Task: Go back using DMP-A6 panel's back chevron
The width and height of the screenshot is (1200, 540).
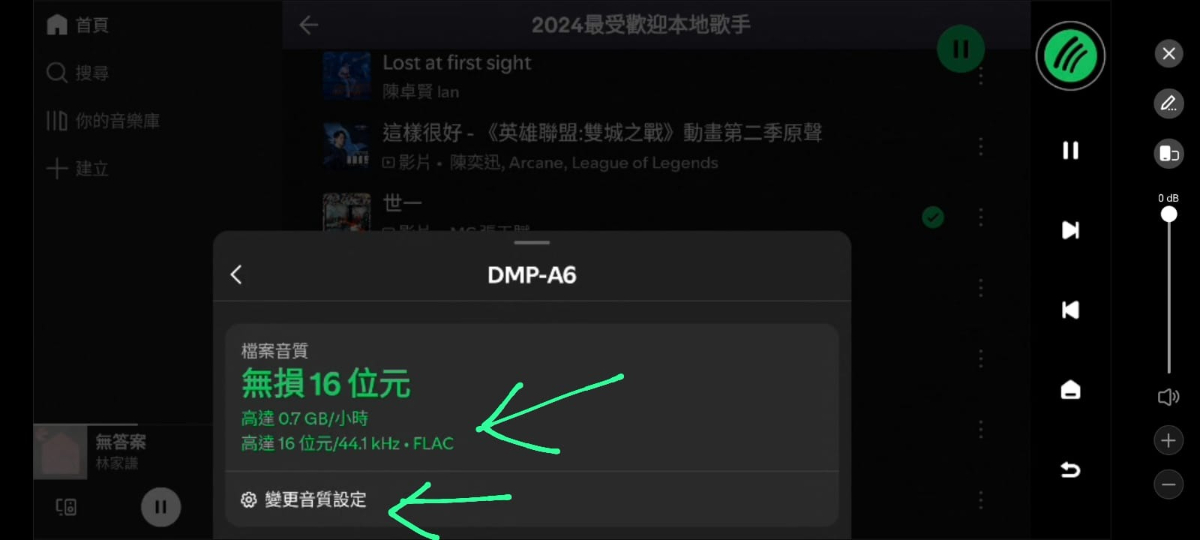Action: coord(236,275)
